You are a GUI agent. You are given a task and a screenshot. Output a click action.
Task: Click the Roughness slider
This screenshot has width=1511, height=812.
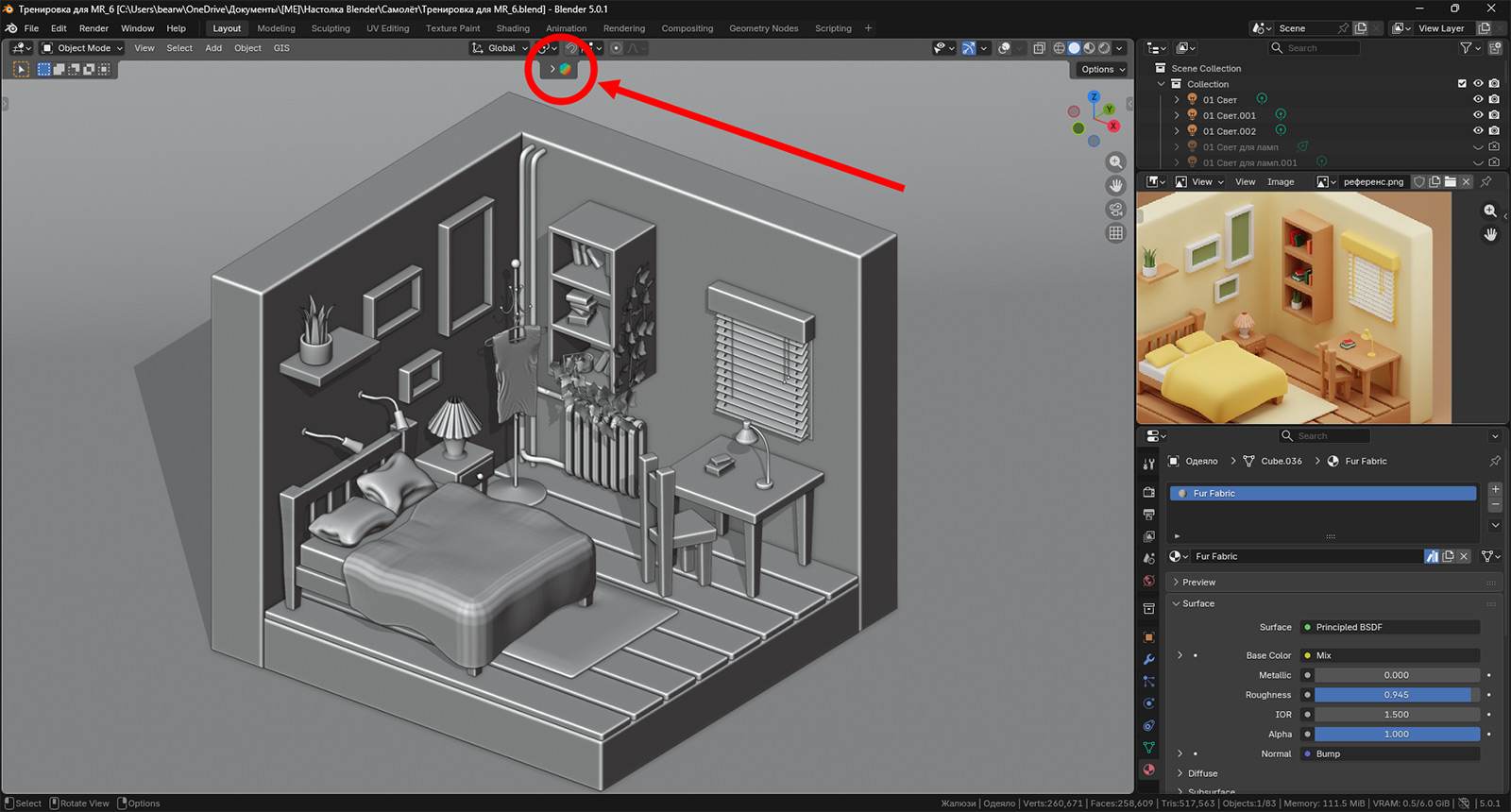pos(1396,695)
